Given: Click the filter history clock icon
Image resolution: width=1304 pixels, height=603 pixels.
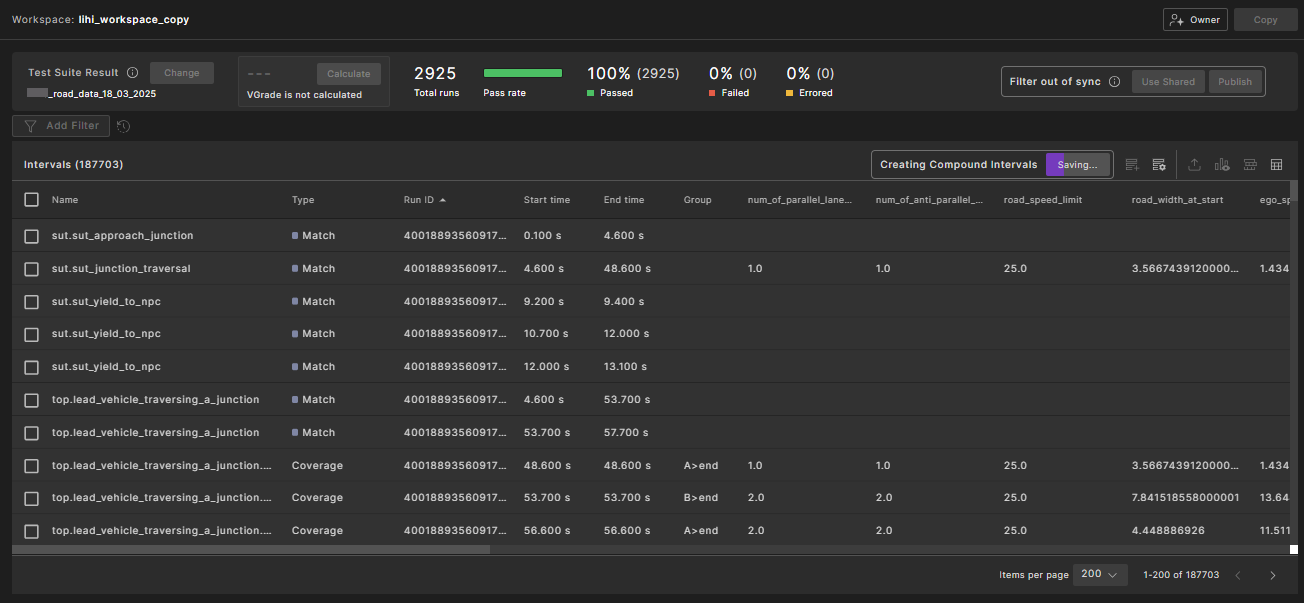Looking at the screenshot, I should pos(123,126).
